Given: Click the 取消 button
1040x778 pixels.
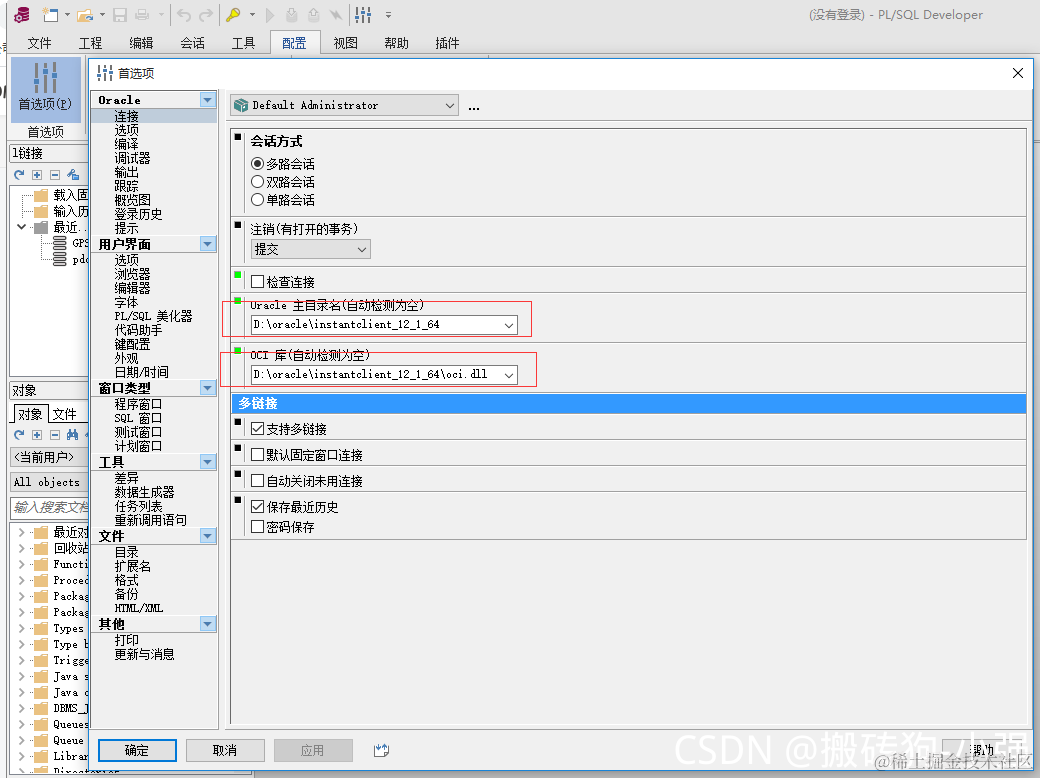Looking at the screenshot, I should pos(225,750).
